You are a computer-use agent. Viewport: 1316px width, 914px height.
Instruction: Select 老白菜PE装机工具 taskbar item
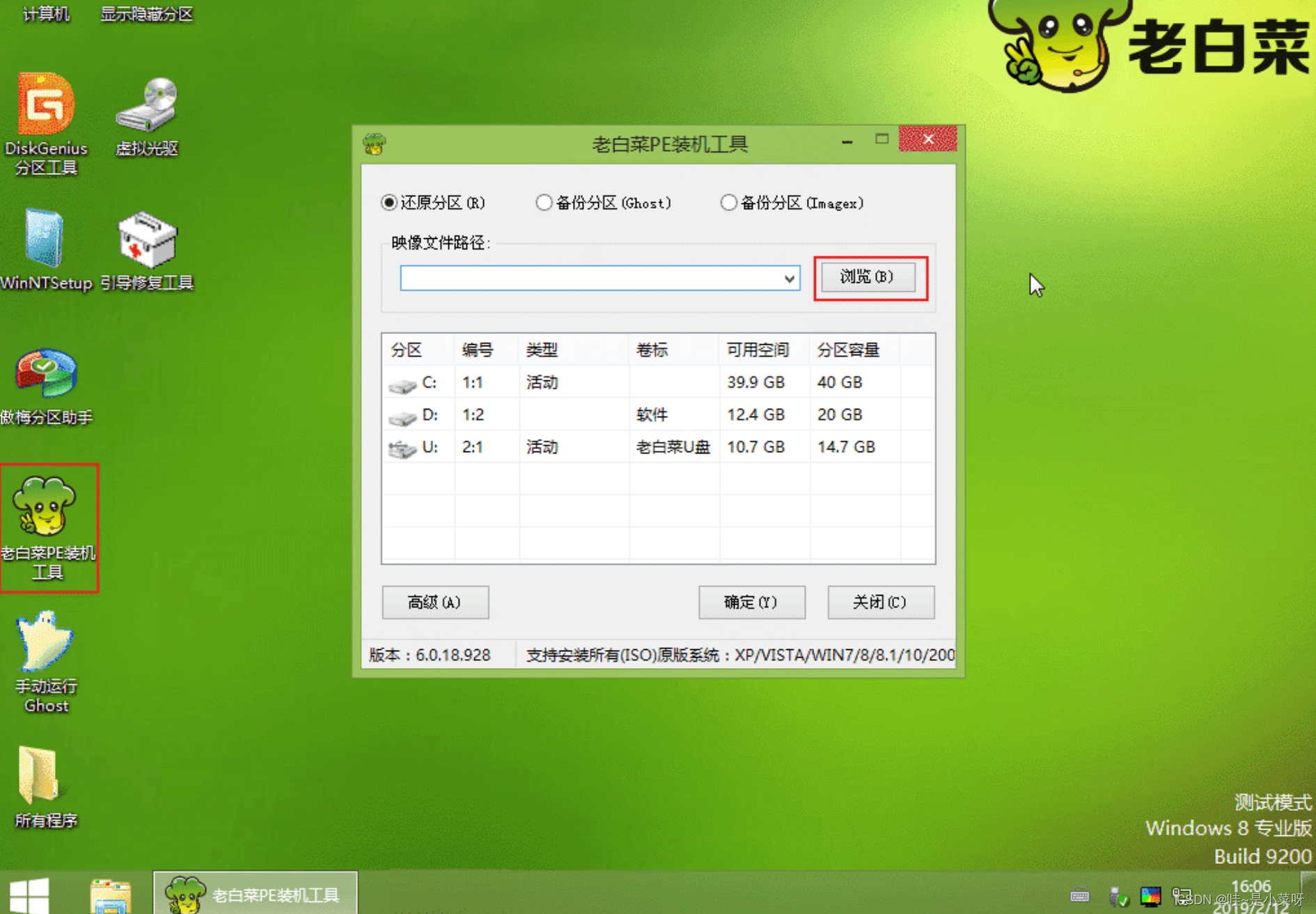click(x=255, y=894)
